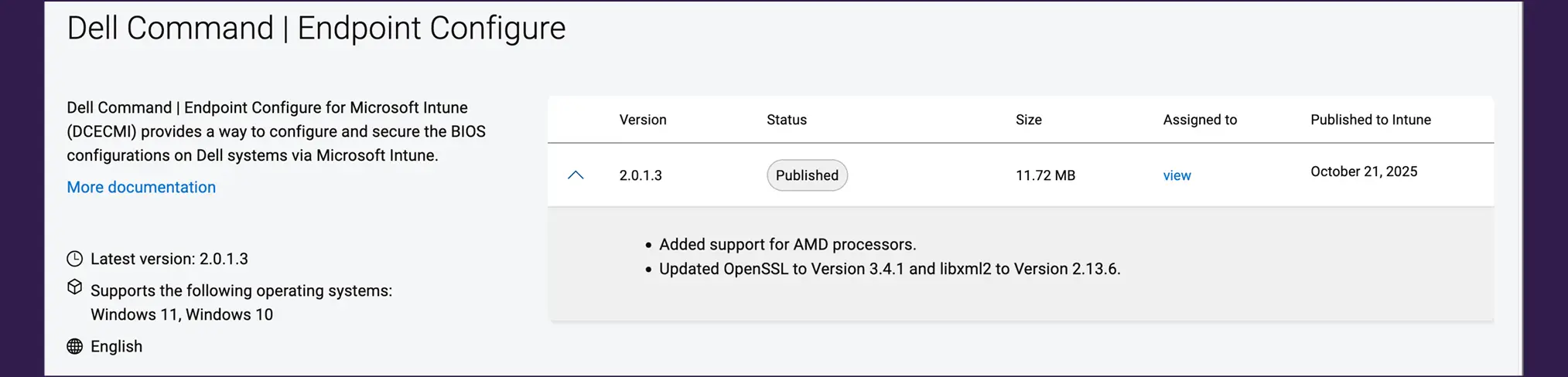Image resolution: width=1568 pixels, height=377 pixels.
Task: Click the Assigned to column header
Action: click(1200, 120)
